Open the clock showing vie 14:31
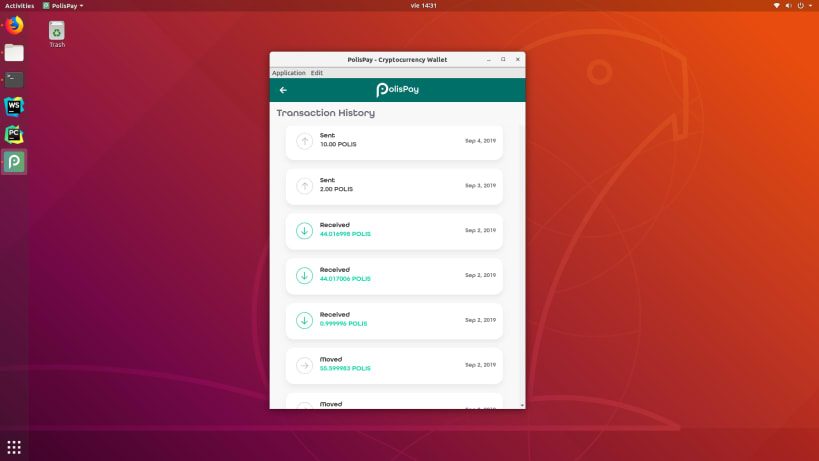 coord(423,6)
